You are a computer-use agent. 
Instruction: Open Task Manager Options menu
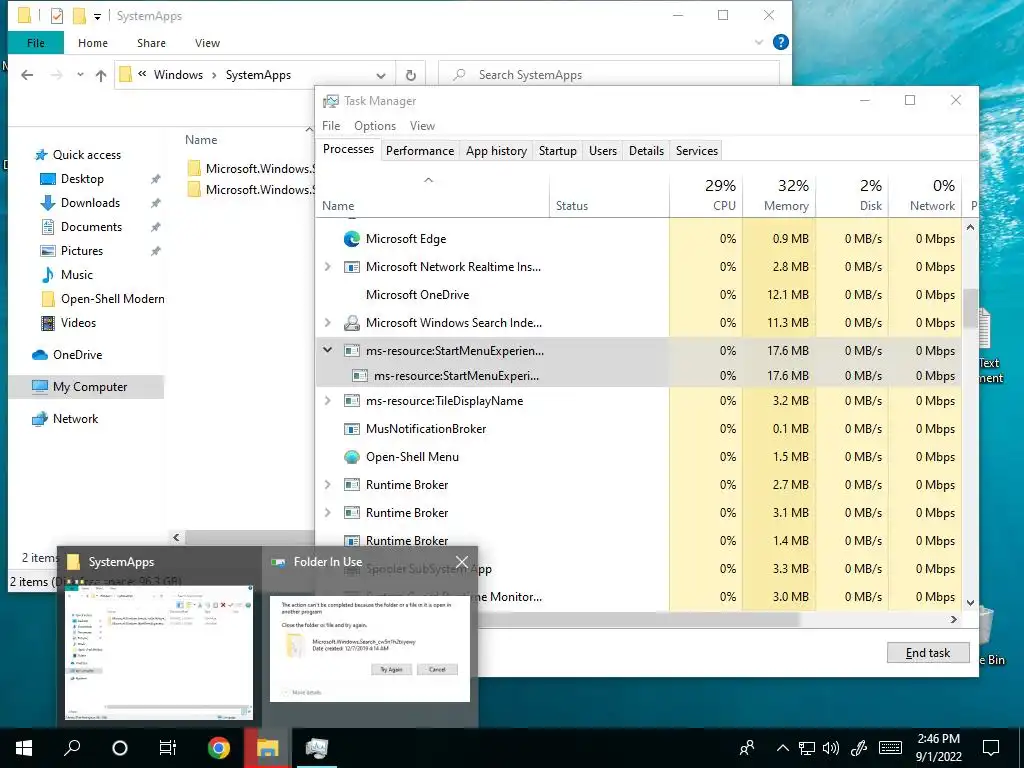click(x=375, y=126)
